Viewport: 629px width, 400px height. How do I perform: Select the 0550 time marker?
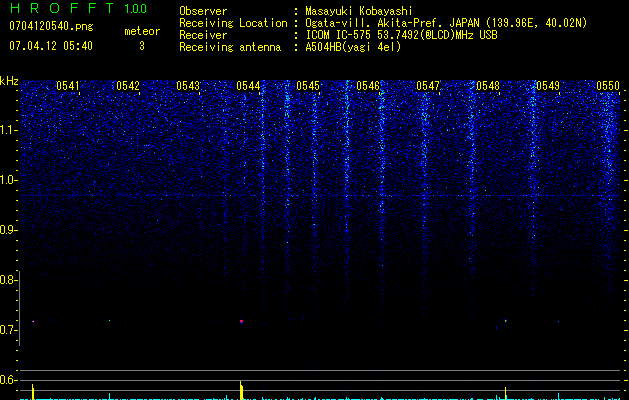(x=608, y=86)
